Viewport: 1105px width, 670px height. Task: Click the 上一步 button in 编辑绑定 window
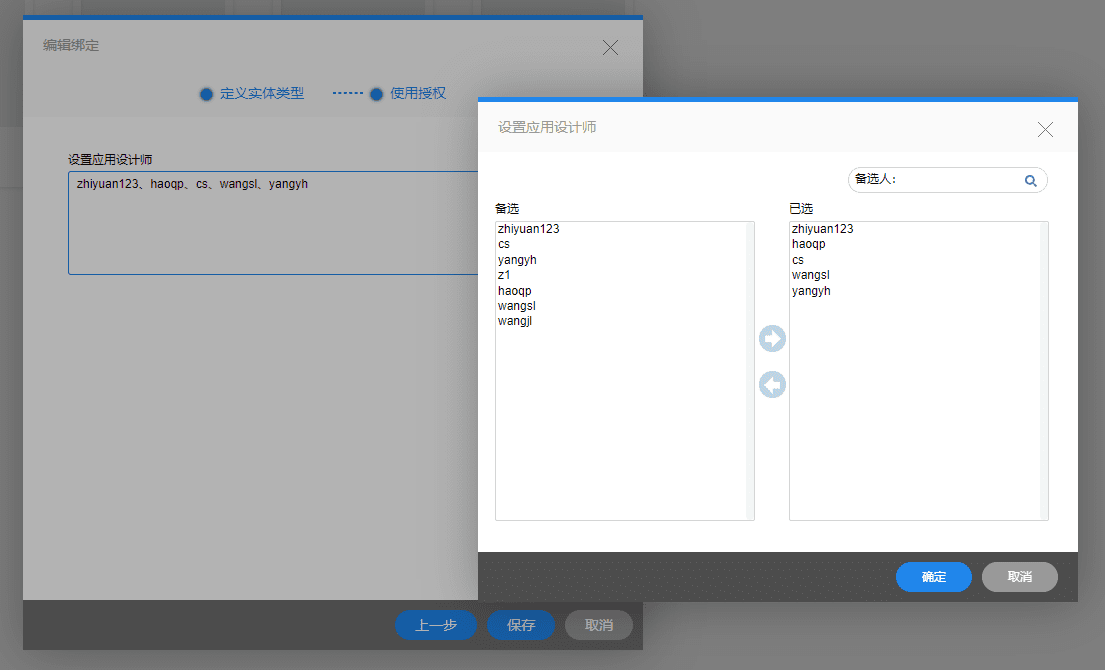coord(436,625)
